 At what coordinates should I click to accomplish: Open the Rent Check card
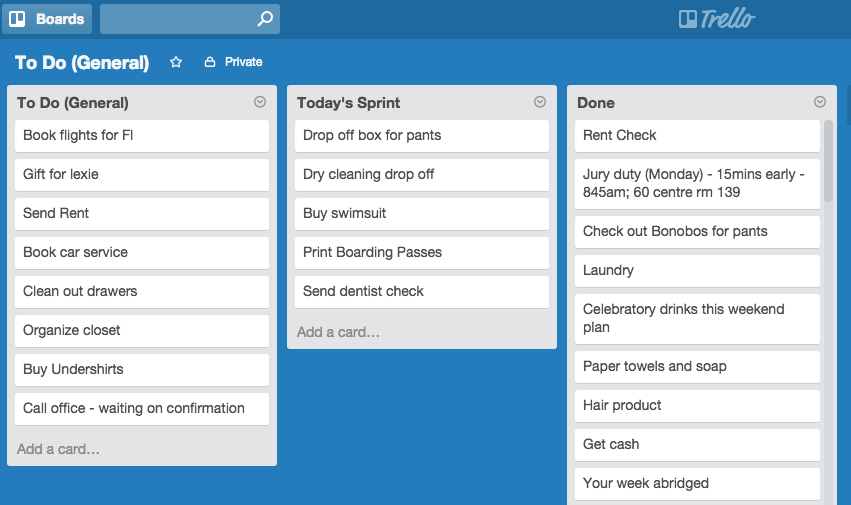[x=697, y=136]
